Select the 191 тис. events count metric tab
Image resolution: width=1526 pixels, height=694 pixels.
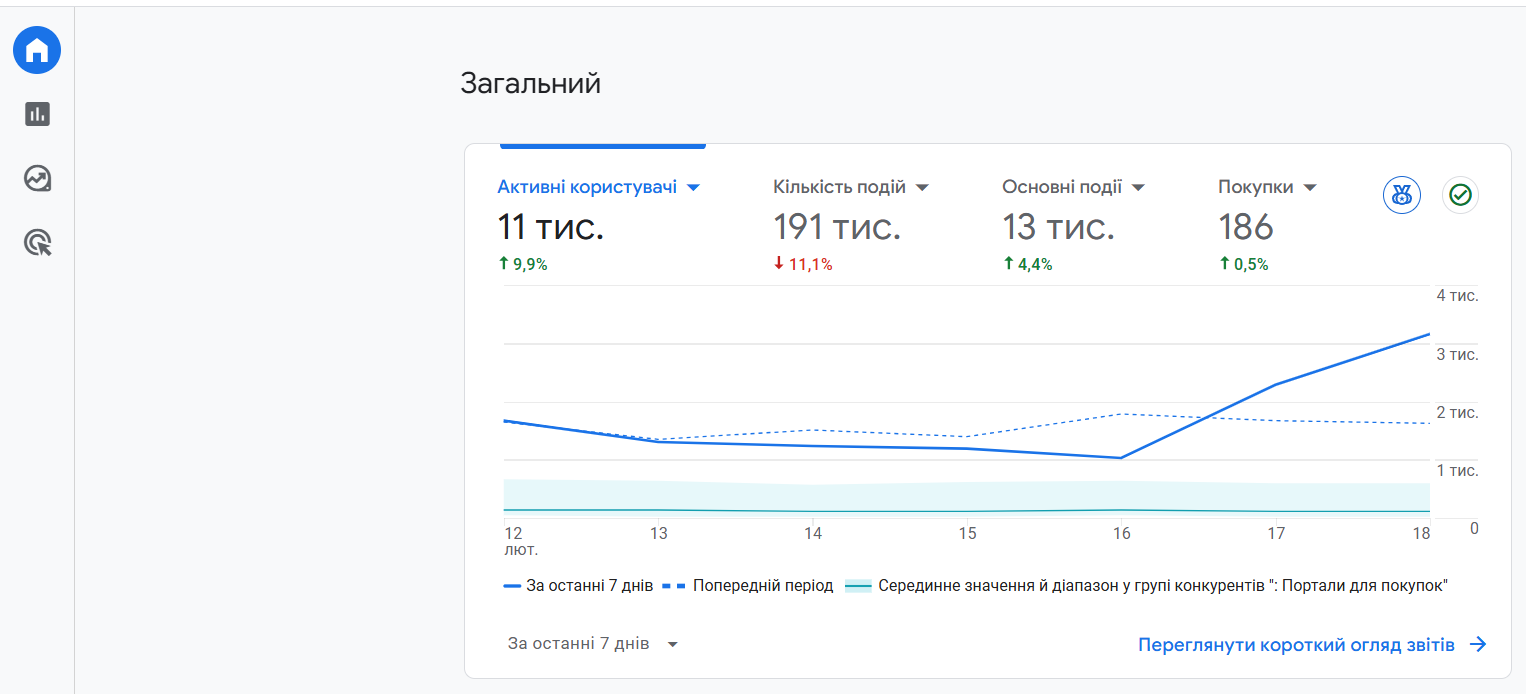point(837,227)
